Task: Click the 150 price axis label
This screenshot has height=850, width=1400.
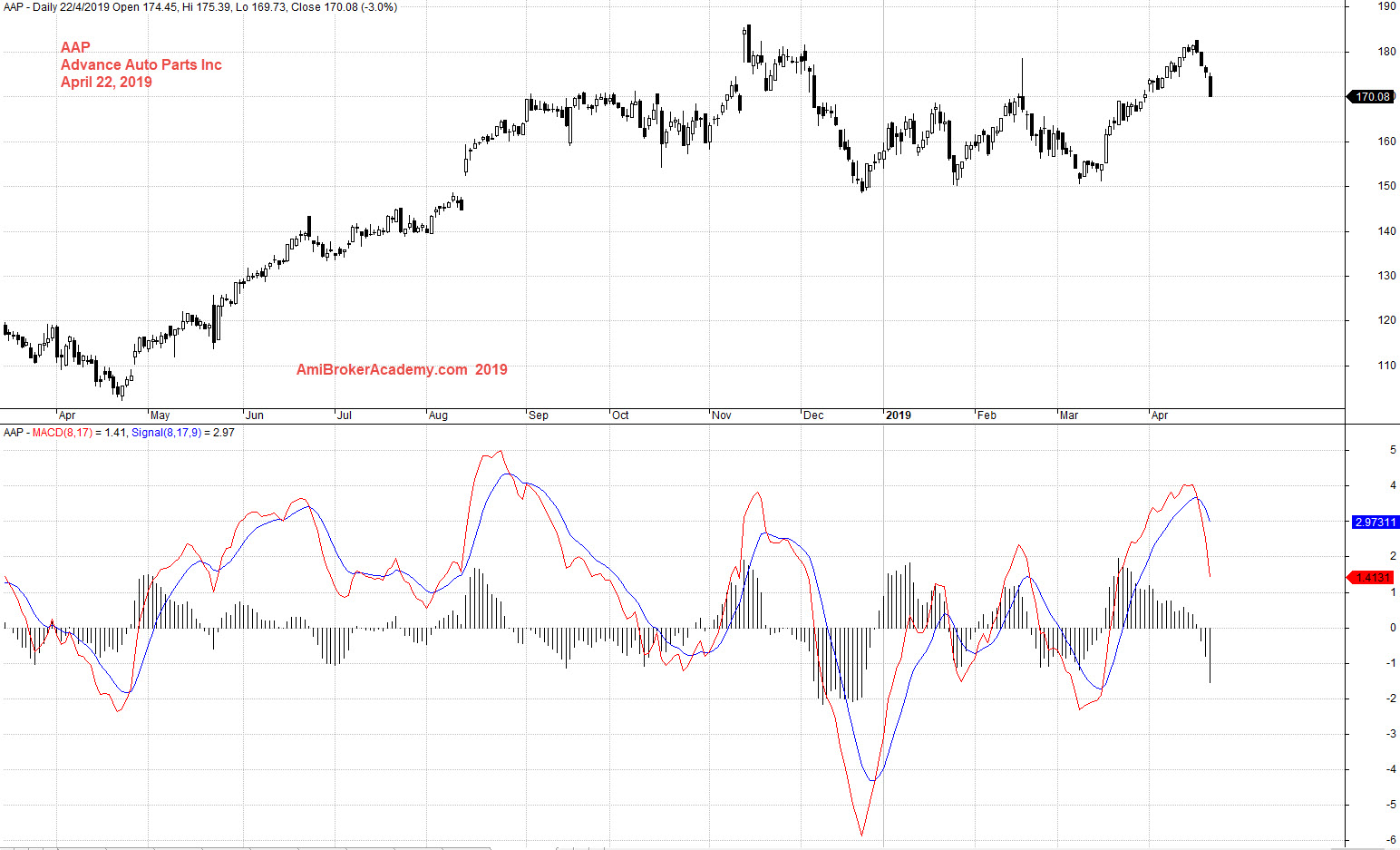Action: (1386, 186)
